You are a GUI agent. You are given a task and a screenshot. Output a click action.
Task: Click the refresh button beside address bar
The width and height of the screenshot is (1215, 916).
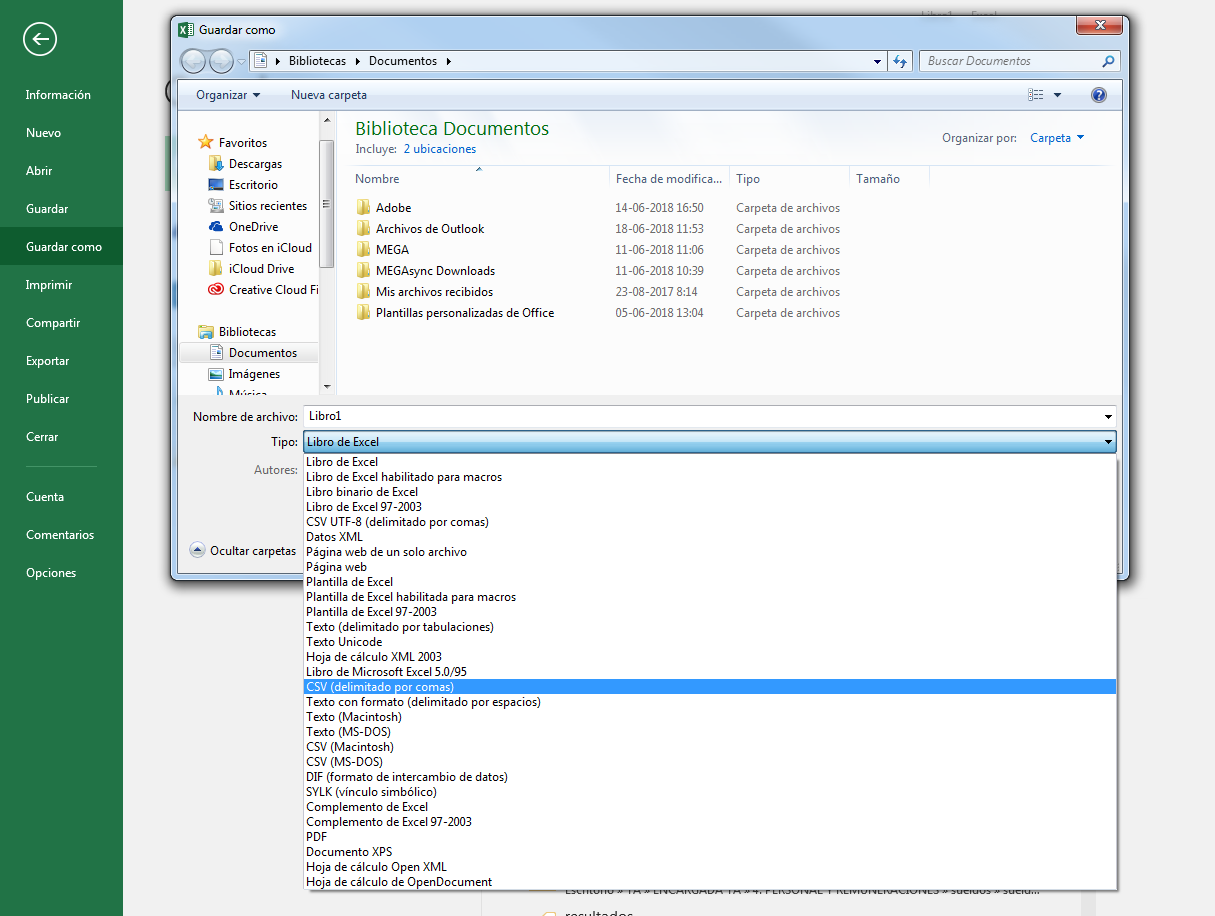point(900,61)
